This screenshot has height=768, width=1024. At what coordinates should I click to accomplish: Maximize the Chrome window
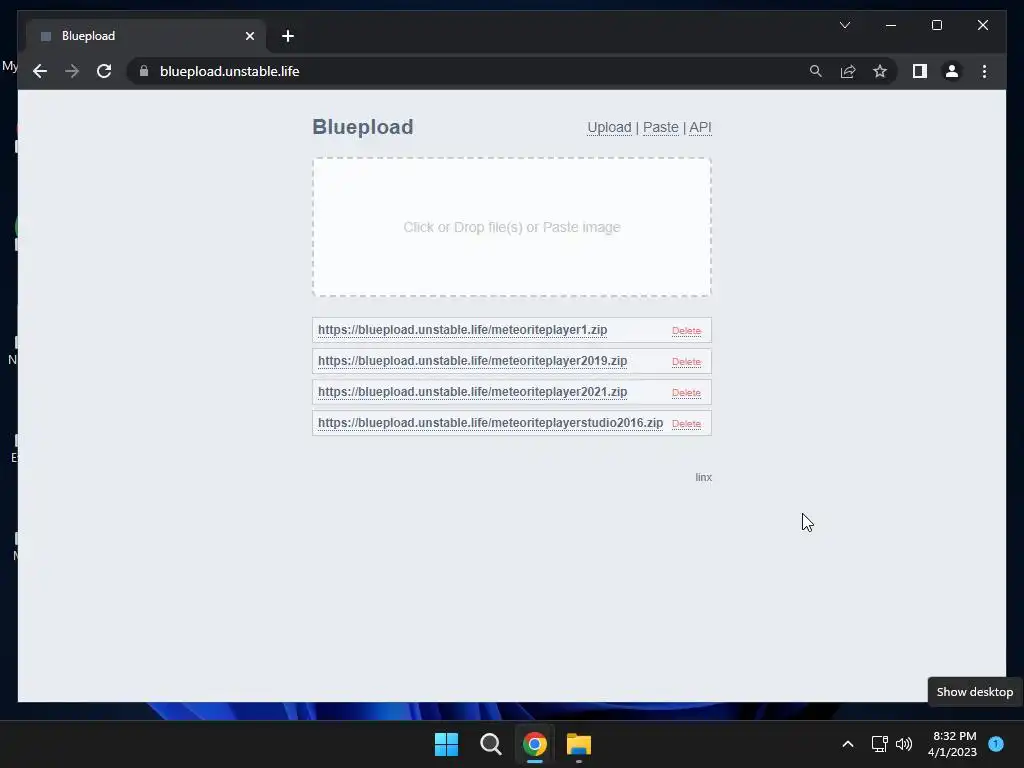[936, 25]
